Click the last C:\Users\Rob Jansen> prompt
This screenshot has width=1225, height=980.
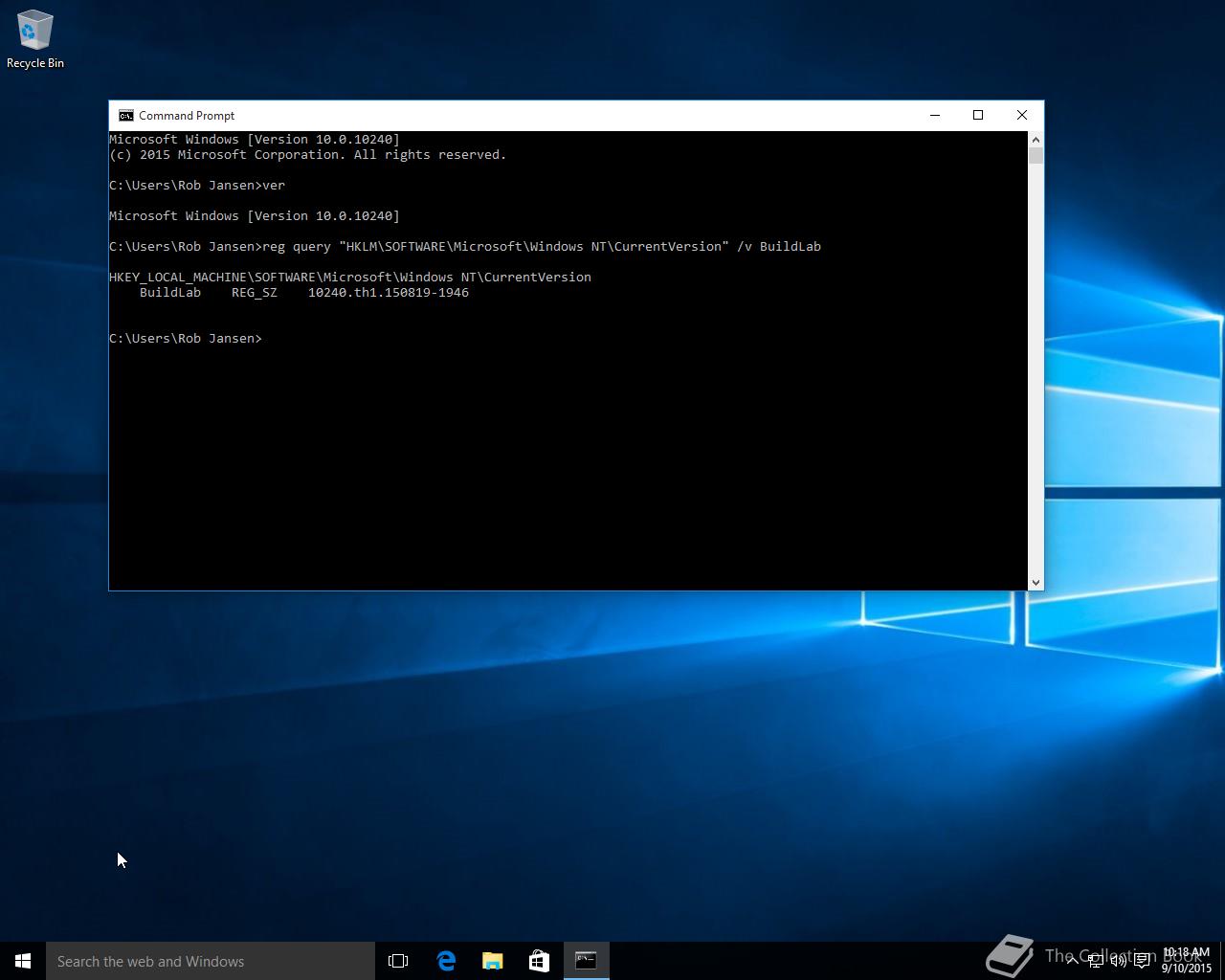click(186, 339)
